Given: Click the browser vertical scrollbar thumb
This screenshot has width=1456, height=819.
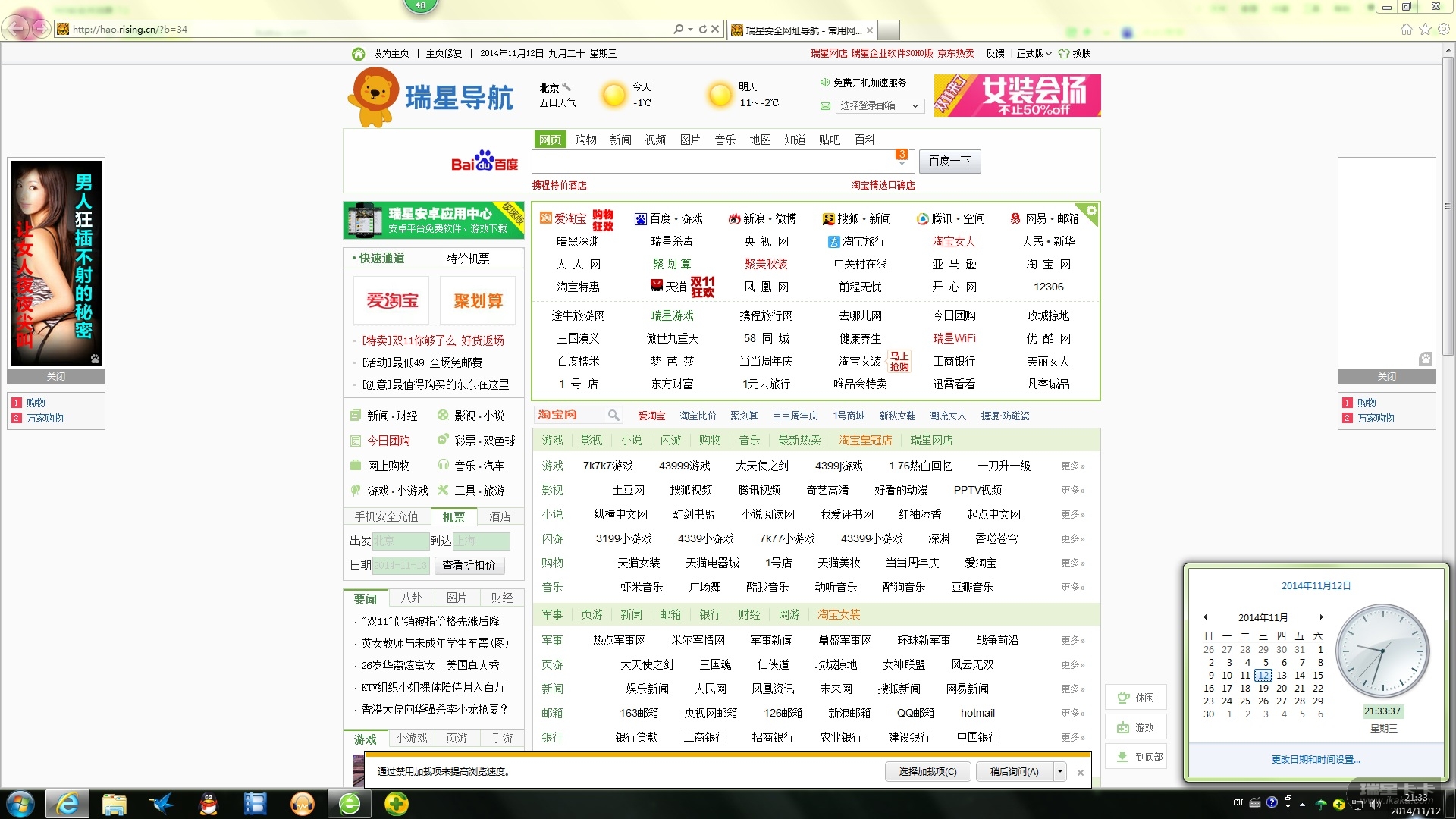Looking at the screenshot, I should click(1447, 205).
